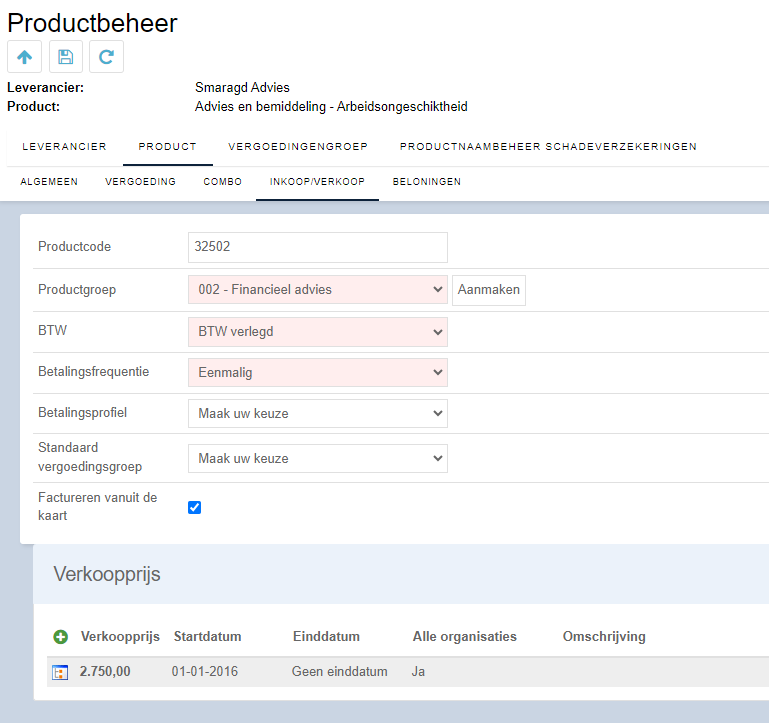Image resolution: width=769 pixels, height=723 pixels.
Task: Switch to the Leverancier tab
Action: 64,147
